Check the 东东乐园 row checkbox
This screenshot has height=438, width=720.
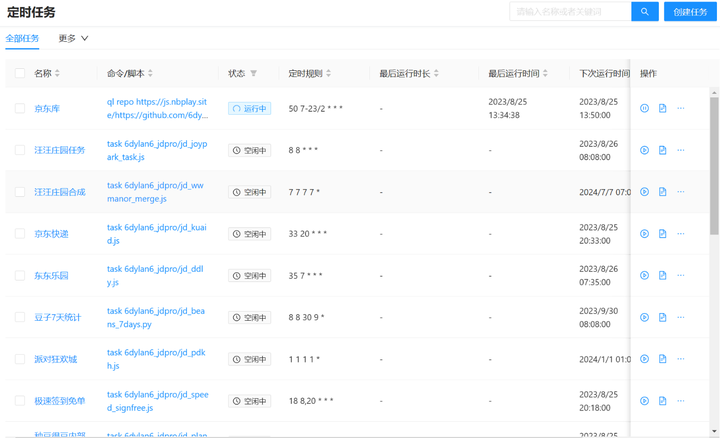point(20,275)
